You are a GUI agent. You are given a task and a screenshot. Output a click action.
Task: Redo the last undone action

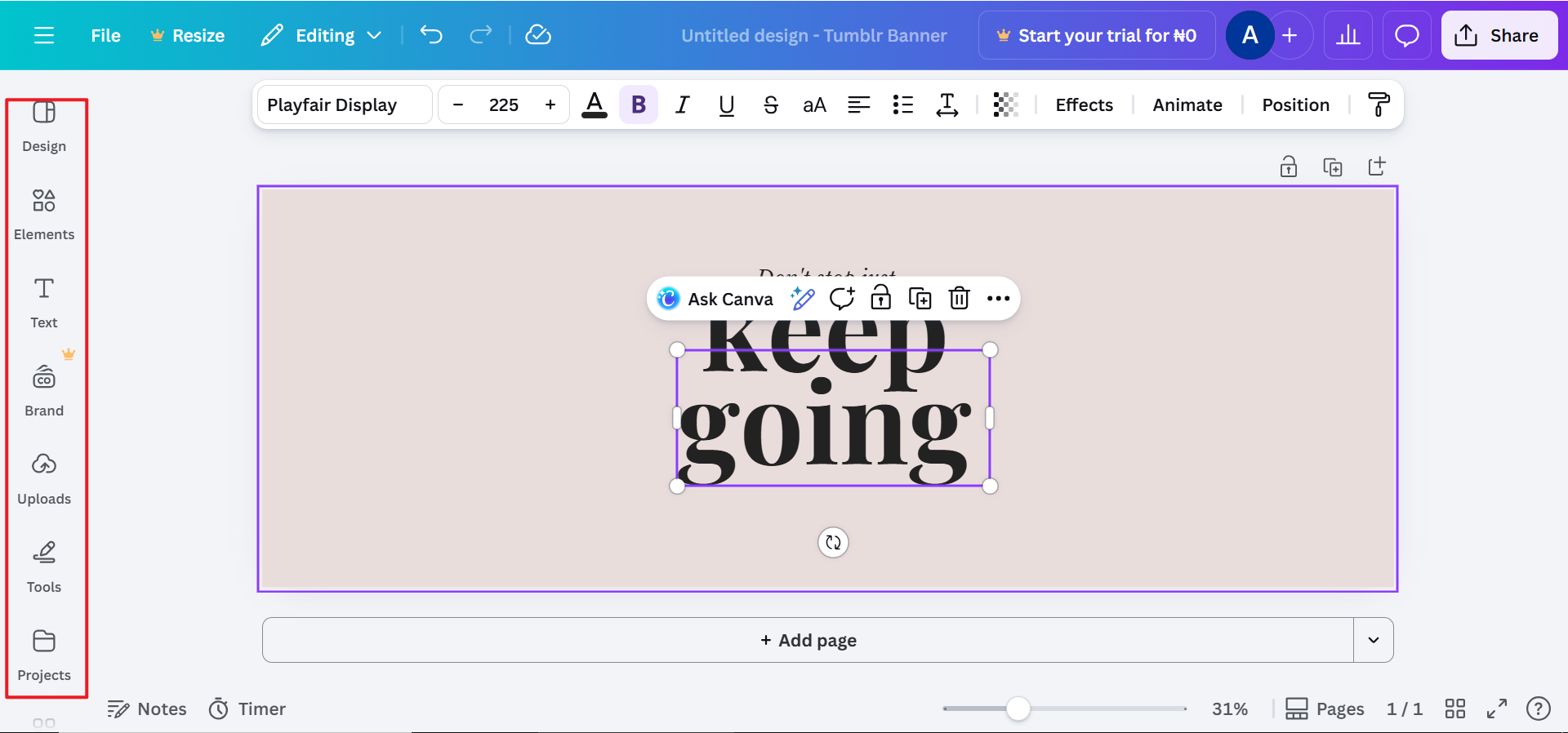pyautogui.click(x=481, y=35)
